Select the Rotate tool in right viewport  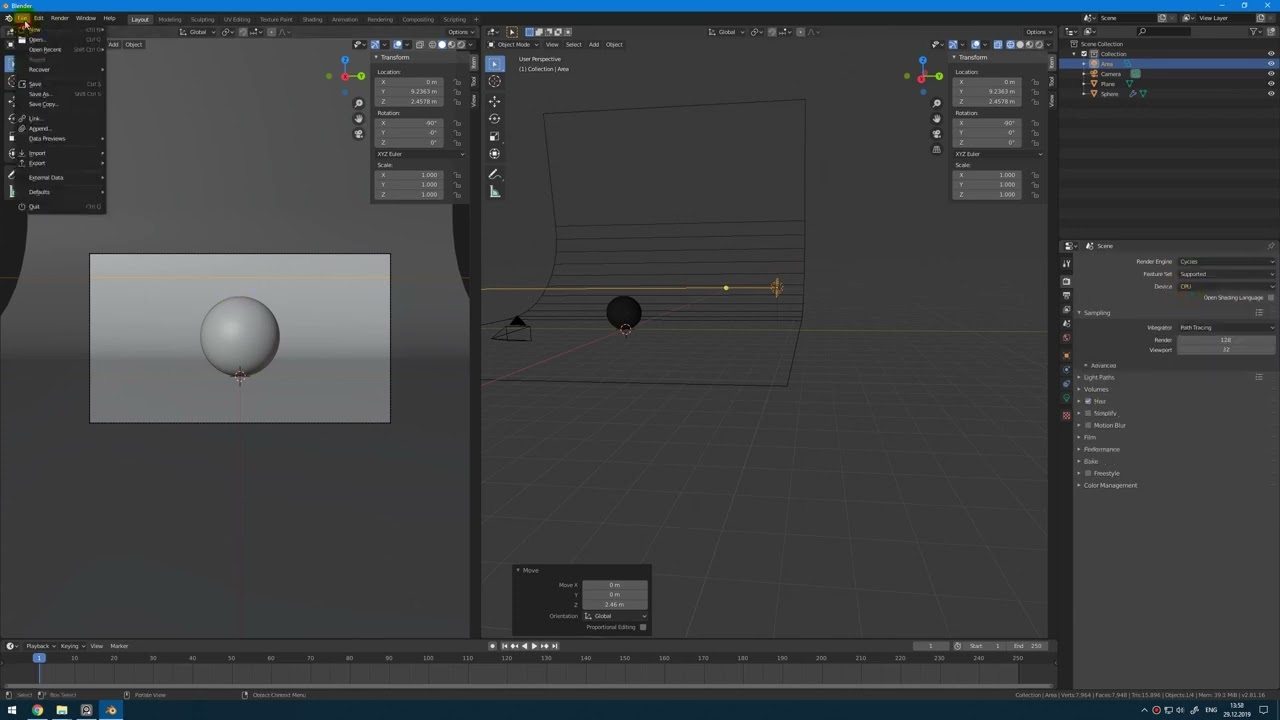tap(494, 118)
